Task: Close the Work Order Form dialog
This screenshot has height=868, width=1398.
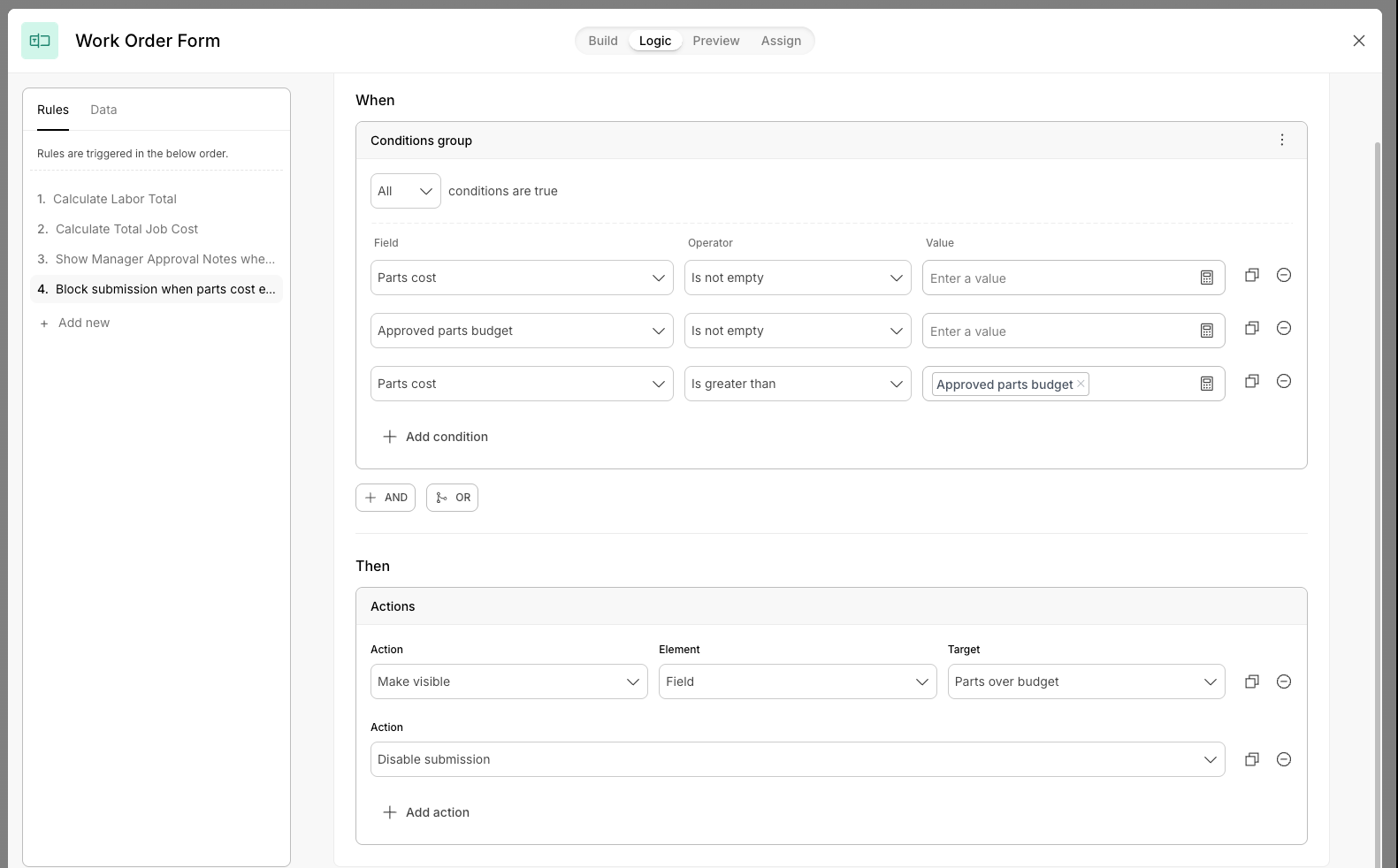Action: point(1359,41)
